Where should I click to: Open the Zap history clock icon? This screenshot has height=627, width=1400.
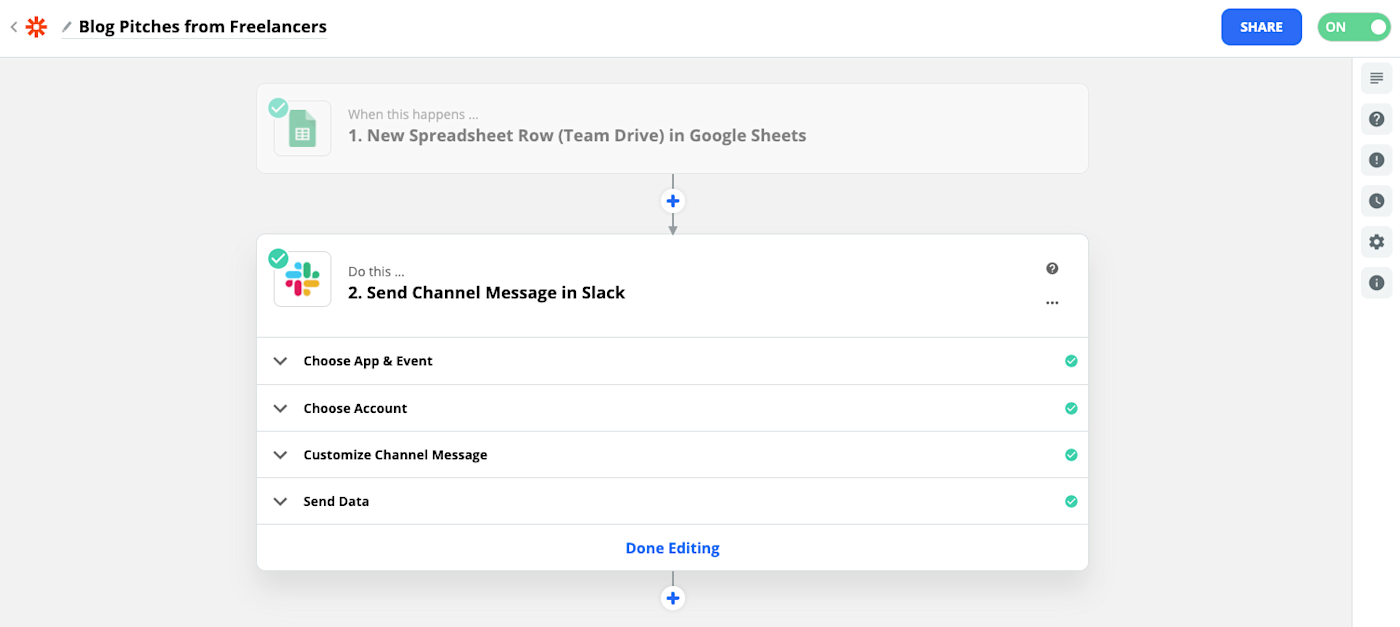[x=1377, y=201]
